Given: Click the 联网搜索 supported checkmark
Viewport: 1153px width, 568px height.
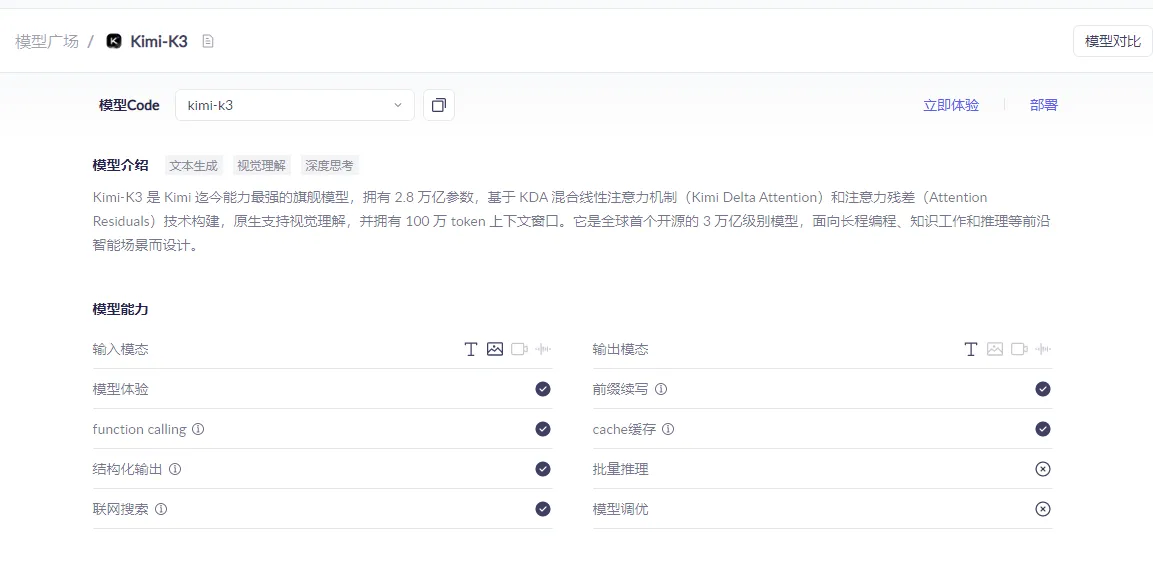Looking at the screenshot, I should pos(543,508).
